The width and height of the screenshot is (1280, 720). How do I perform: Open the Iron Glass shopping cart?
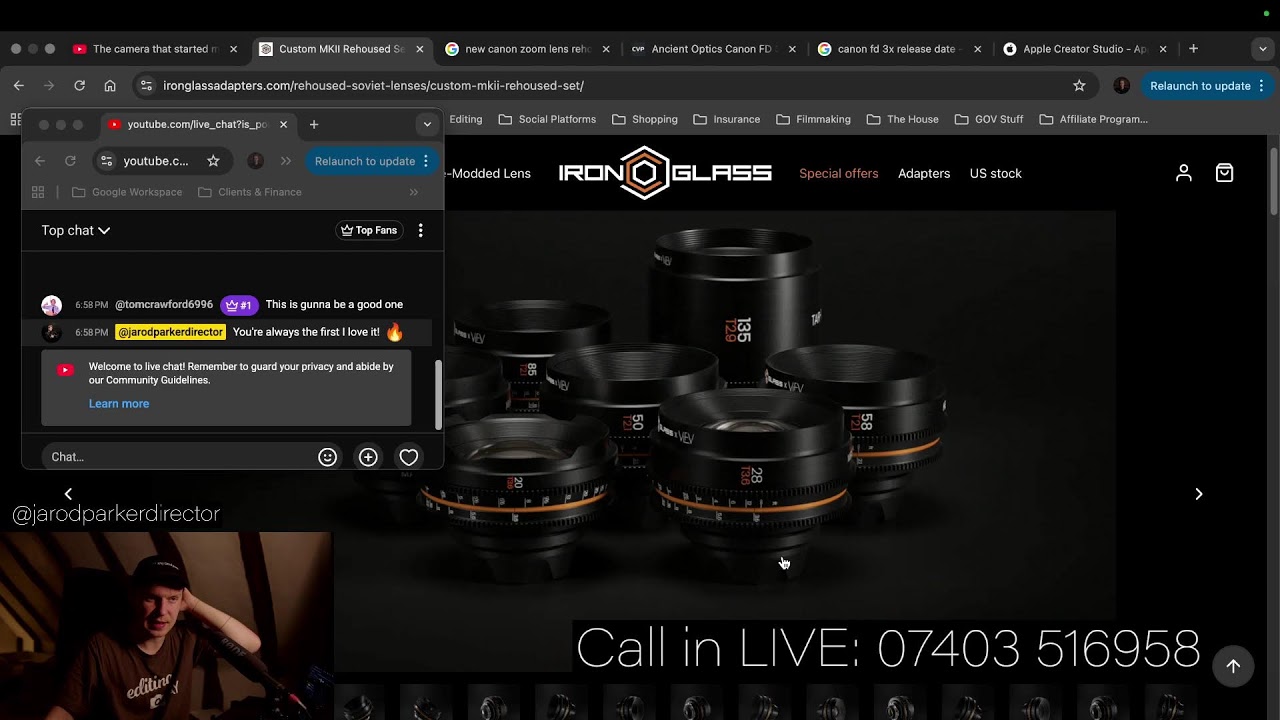[x=1224, y=173]
